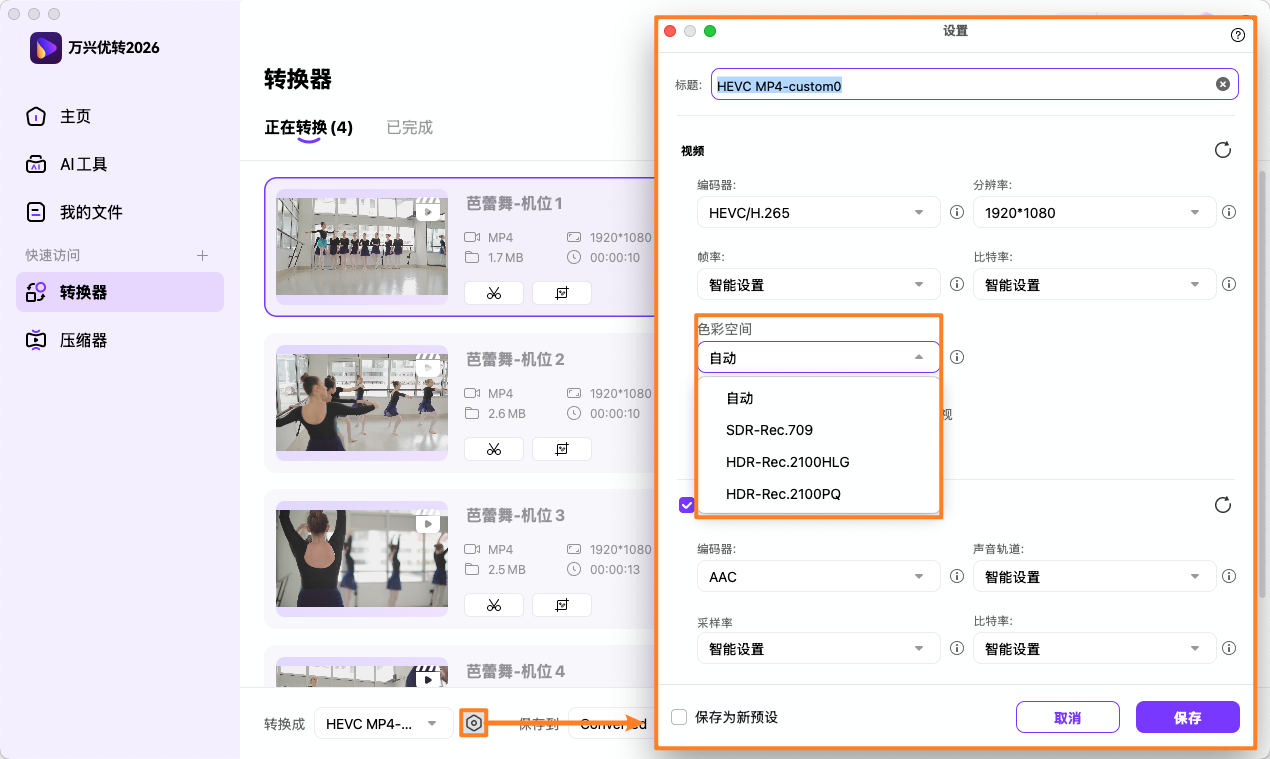Open the 采样率 dropdown
Screen dimensions: 1270x759
(x=819, y=649)
